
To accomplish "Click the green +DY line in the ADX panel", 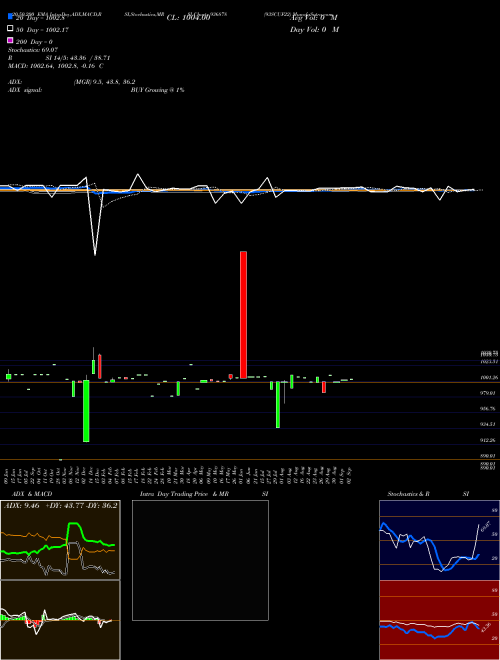I will (75, 524).
